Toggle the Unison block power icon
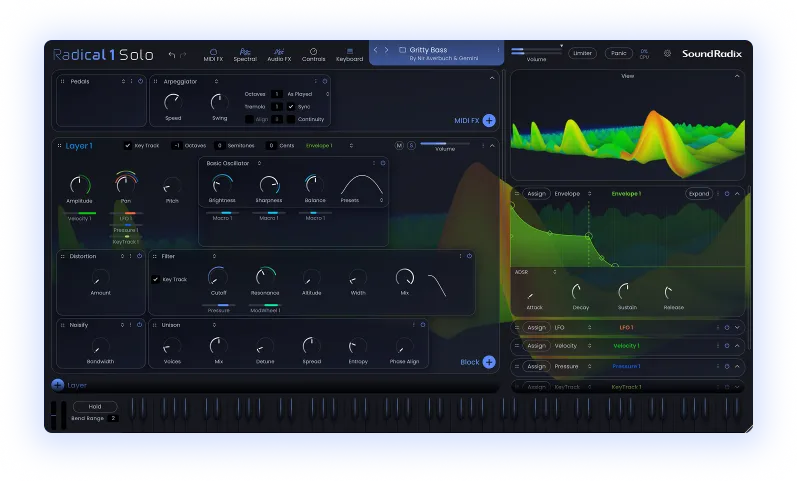 (422, 325)
